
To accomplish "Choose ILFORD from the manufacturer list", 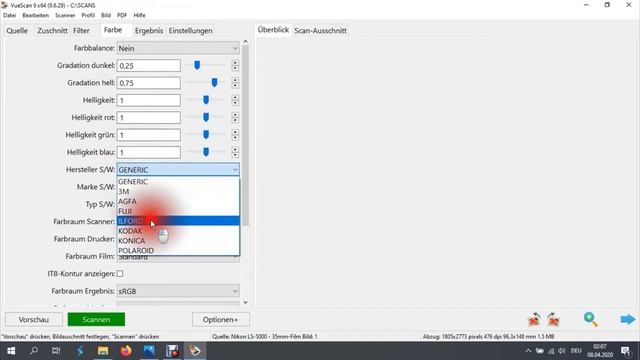I will point(178,221).
